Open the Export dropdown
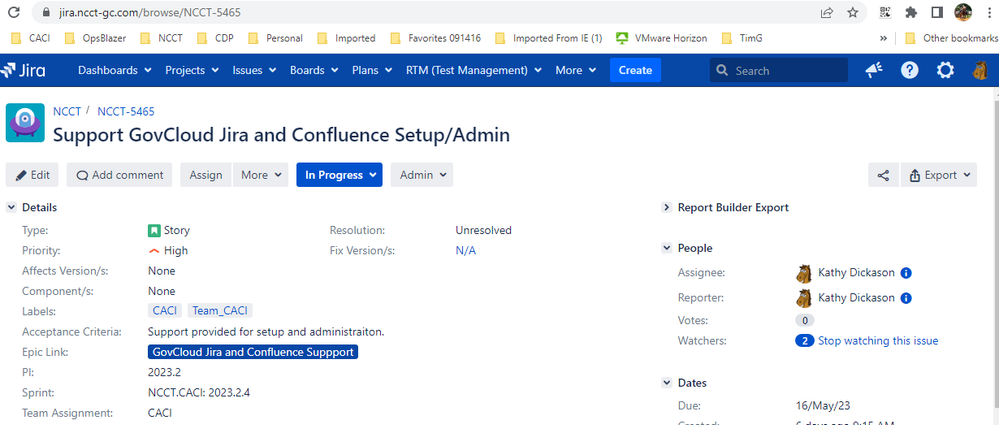The height and width of the screenshot is (425, 999). click(x=939, y=175)
